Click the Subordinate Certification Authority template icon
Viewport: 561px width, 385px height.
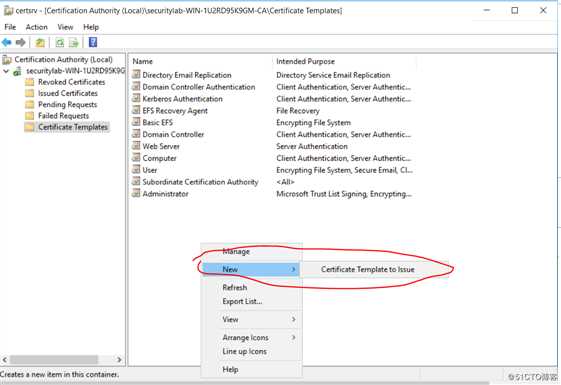pos(136,181)
